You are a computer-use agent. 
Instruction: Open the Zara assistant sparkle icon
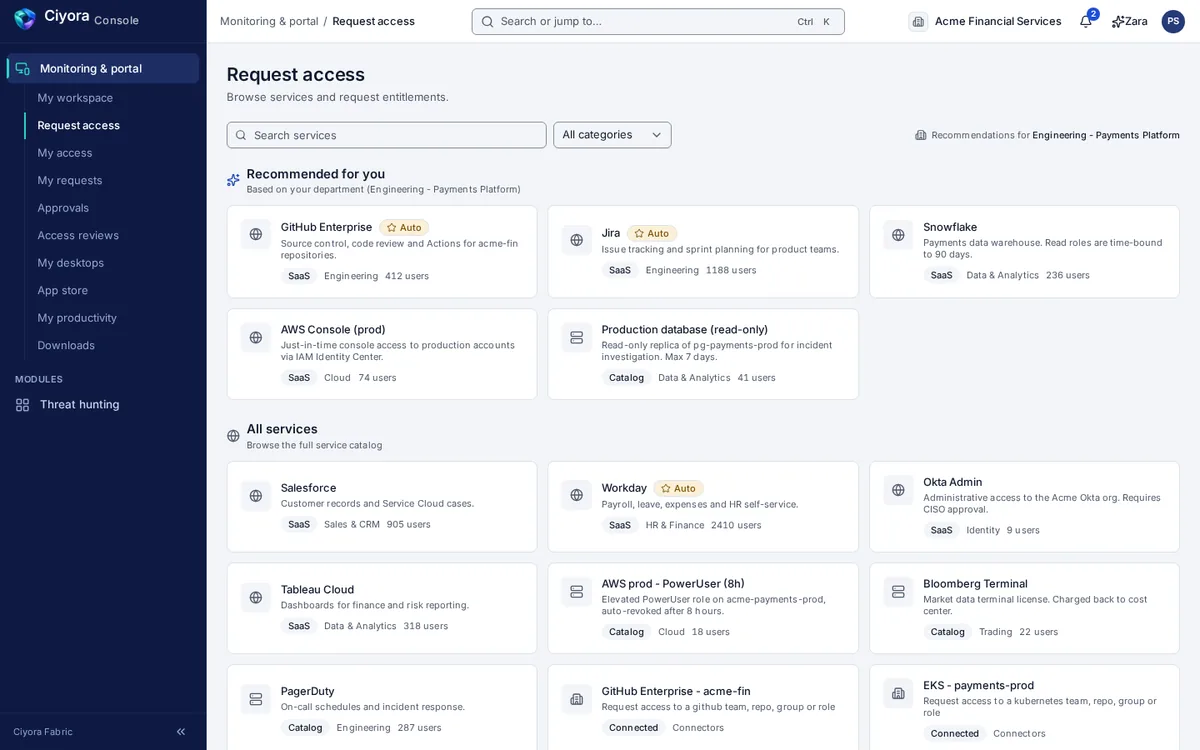[1117, 21]
